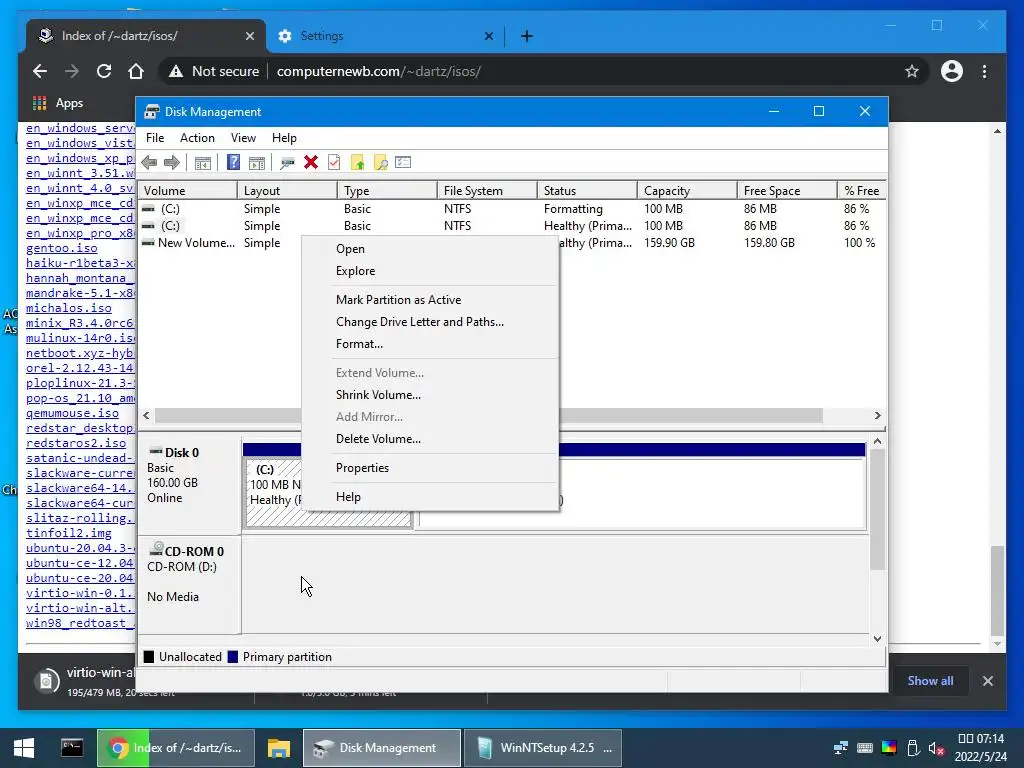
Task: Choose Open from context menu
Action: tap(430, 249)
